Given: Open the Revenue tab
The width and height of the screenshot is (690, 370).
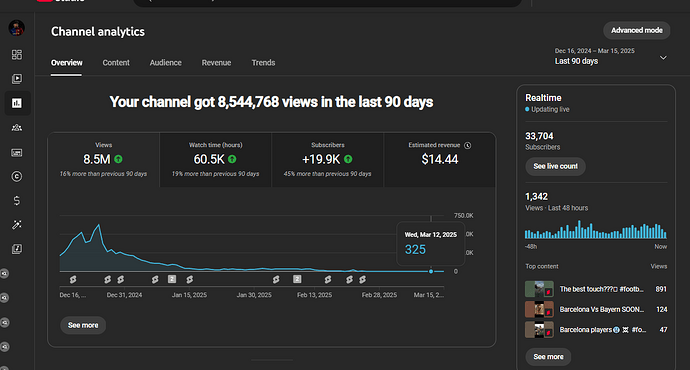Looking at the screenshot, I should pos(216,63).
